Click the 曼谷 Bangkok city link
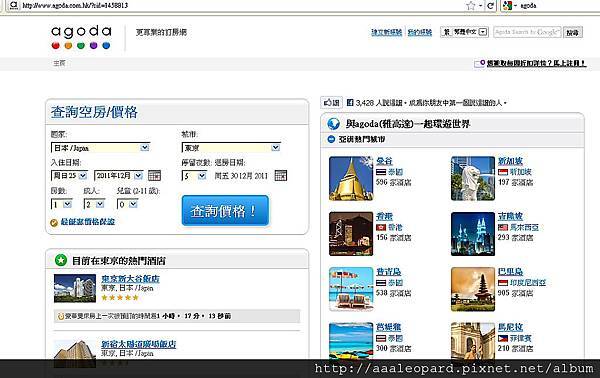The image size is (600, 378). coord(384,161)
